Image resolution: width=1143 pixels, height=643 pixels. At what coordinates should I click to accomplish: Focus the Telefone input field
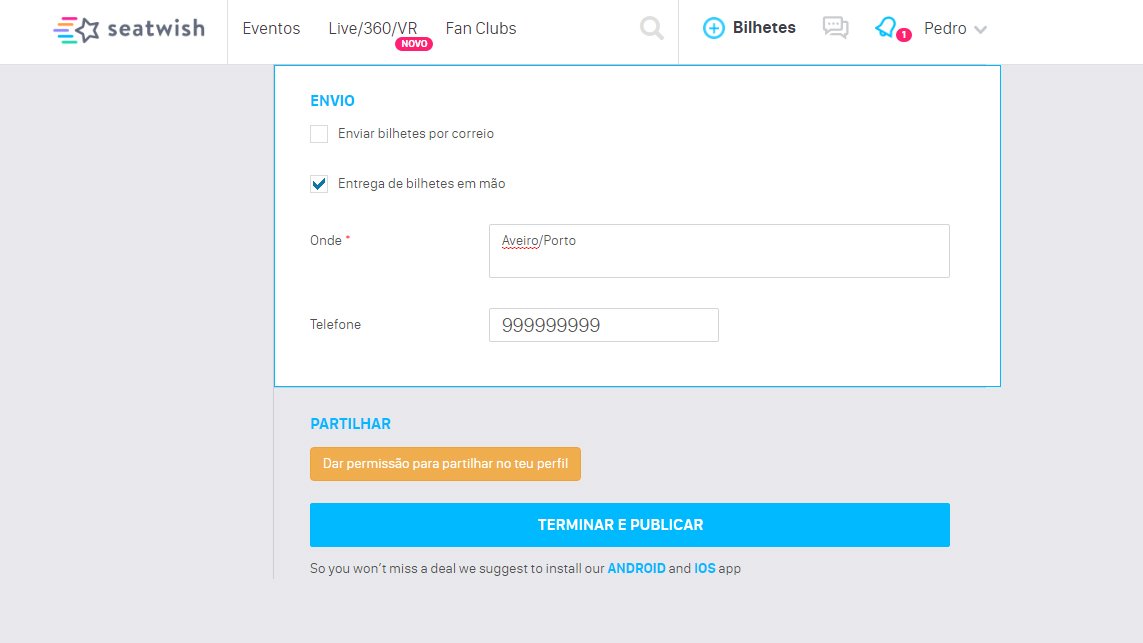click(x=604, y=325)
